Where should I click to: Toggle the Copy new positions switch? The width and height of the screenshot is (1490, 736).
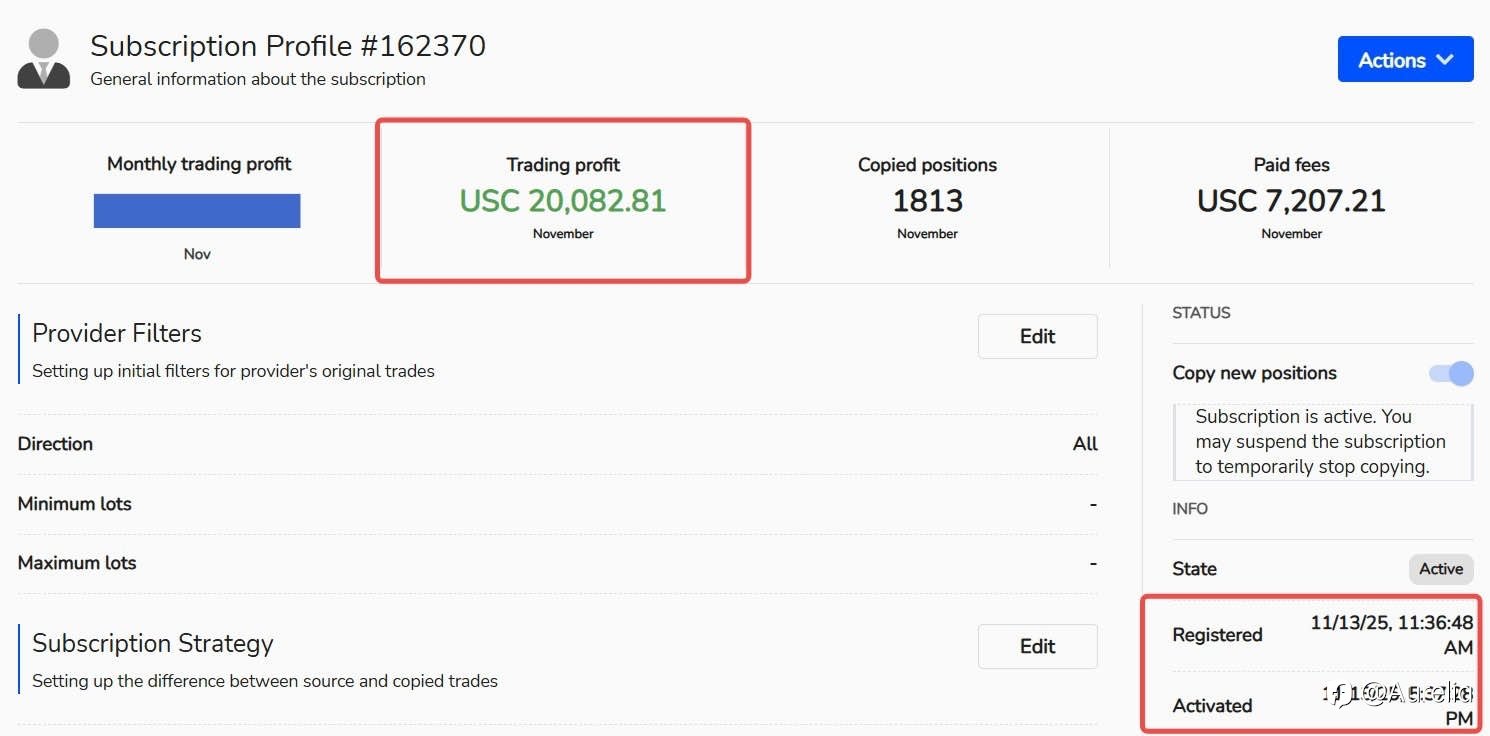point(1451,374)
